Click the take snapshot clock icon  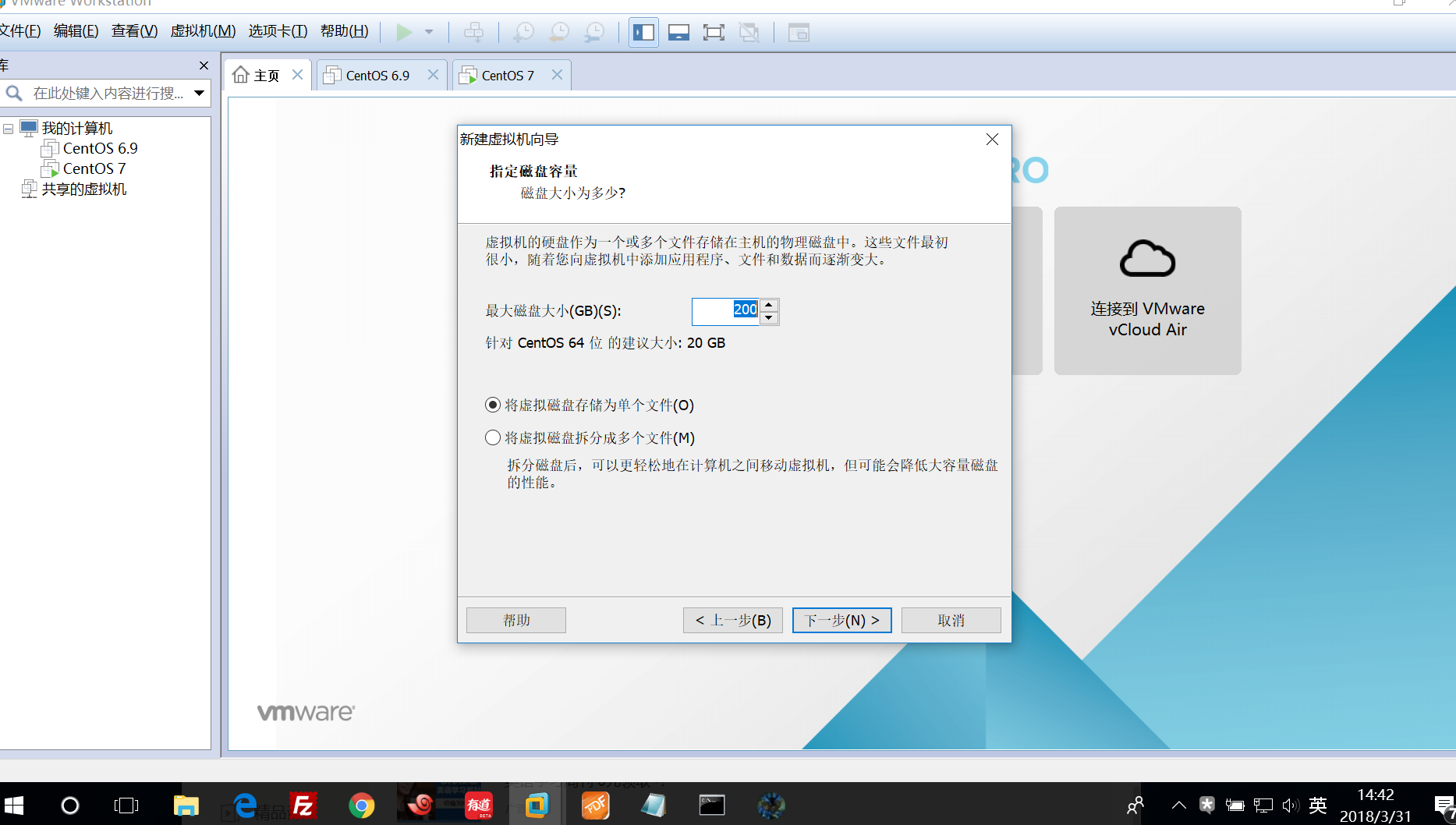click(x=523, y=32)
